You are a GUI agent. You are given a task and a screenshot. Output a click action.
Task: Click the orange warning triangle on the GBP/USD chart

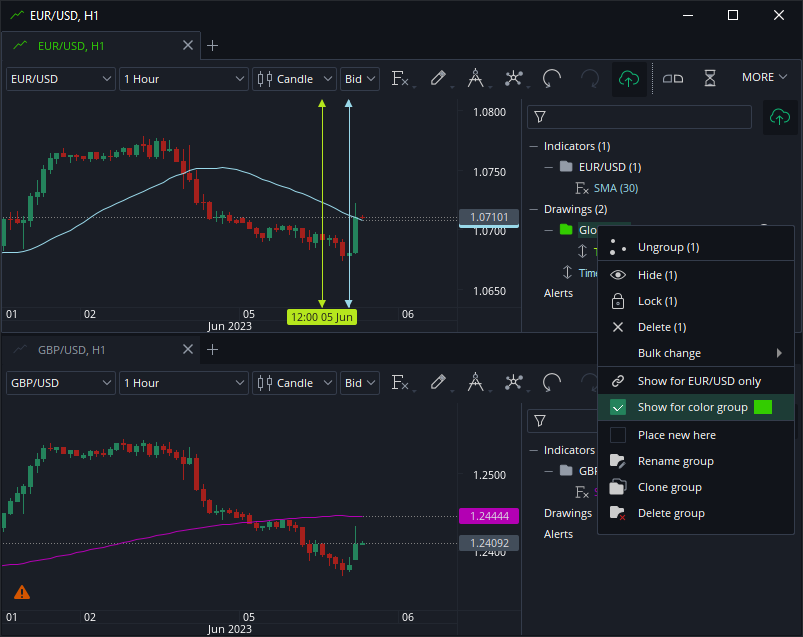click(x=22, y=592)
